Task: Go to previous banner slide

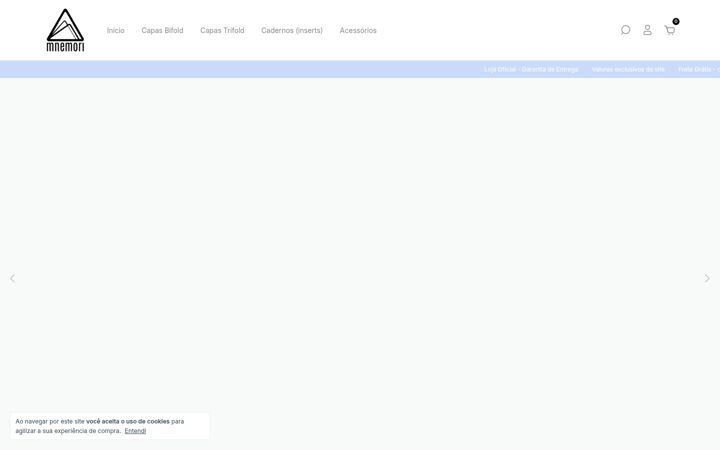Action: [x=12, y=278]
